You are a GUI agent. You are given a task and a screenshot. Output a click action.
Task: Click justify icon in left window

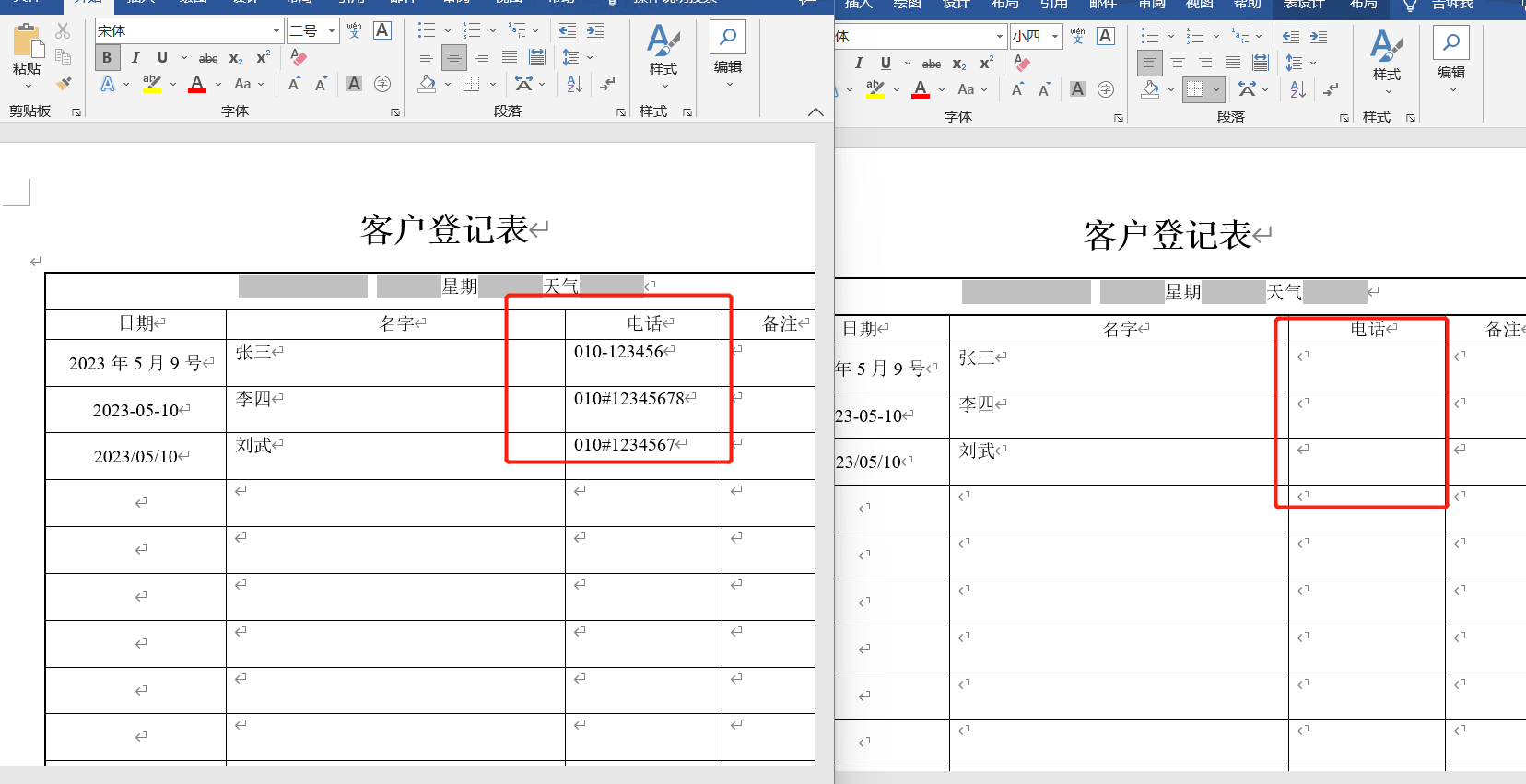click(x=509, y=57)
